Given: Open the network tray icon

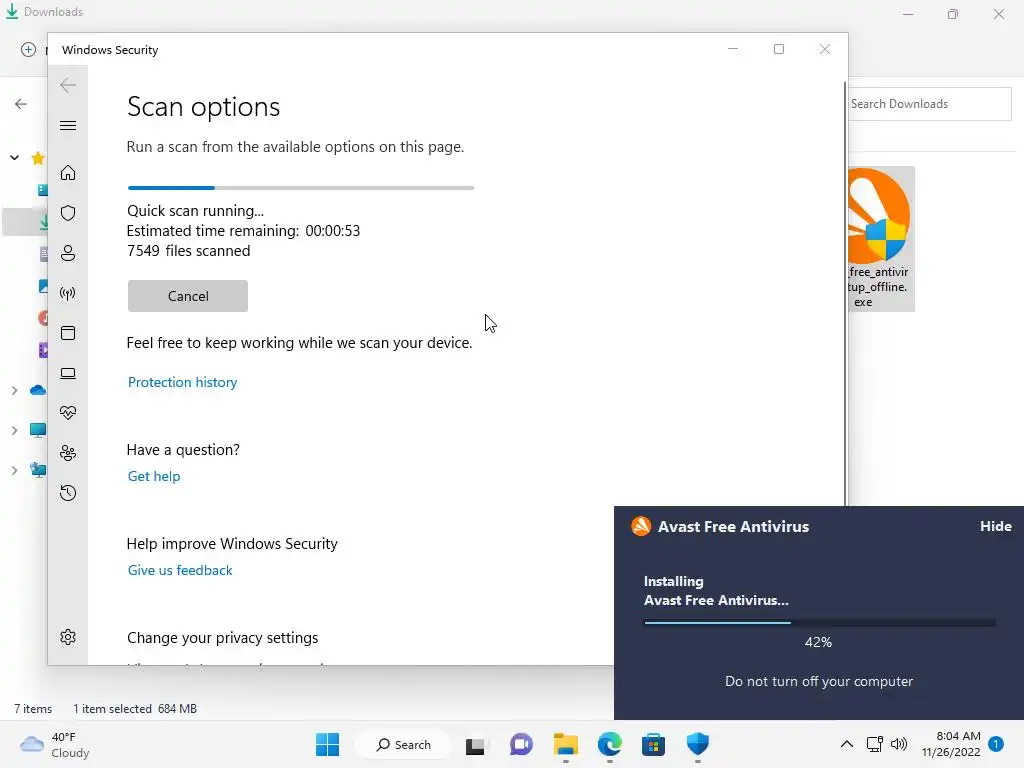Looking at the screenshot, I should (874, 744).
